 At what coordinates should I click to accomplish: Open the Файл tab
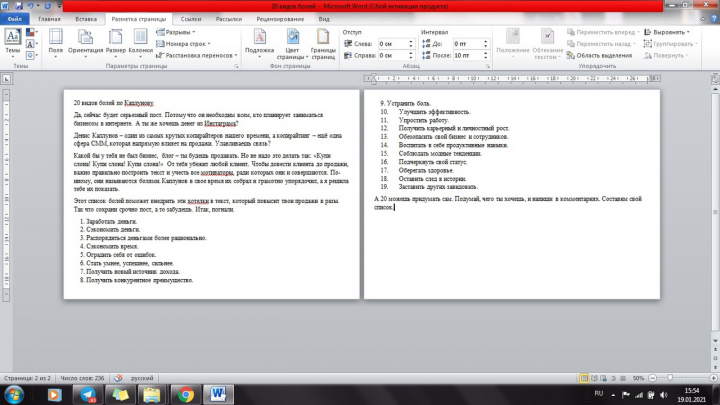click(15, 19)
